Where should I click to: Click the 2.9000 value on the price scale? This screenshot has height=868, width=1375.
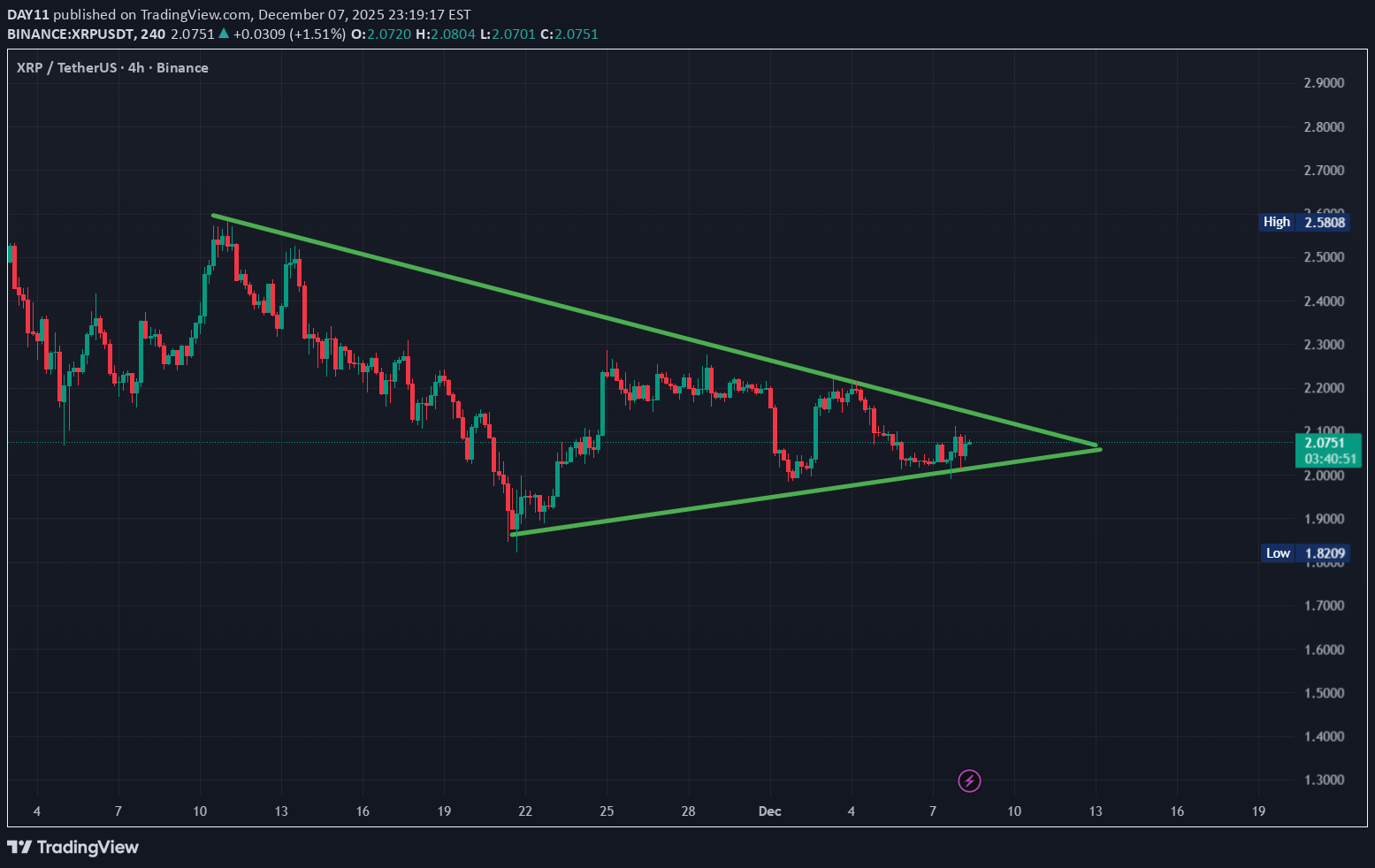(x=1324, y=82)
